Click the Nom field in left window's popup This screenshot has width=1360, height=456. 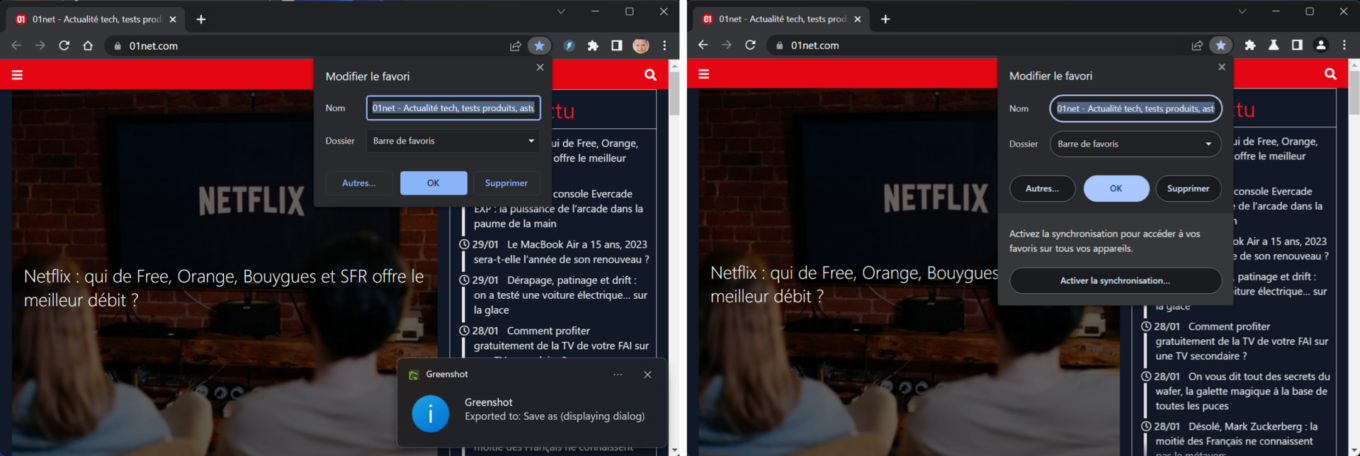tap(453, 108)
